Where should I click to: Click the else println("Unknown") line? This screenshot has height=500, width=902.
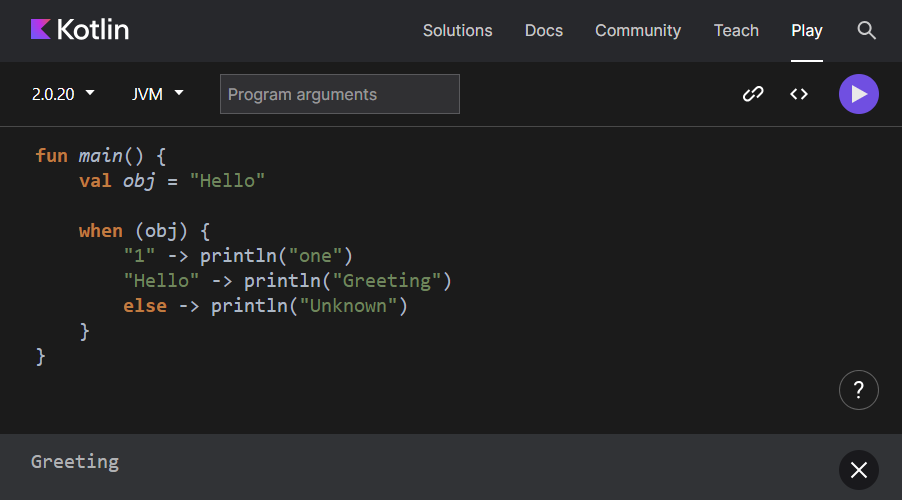click(265, 306)
